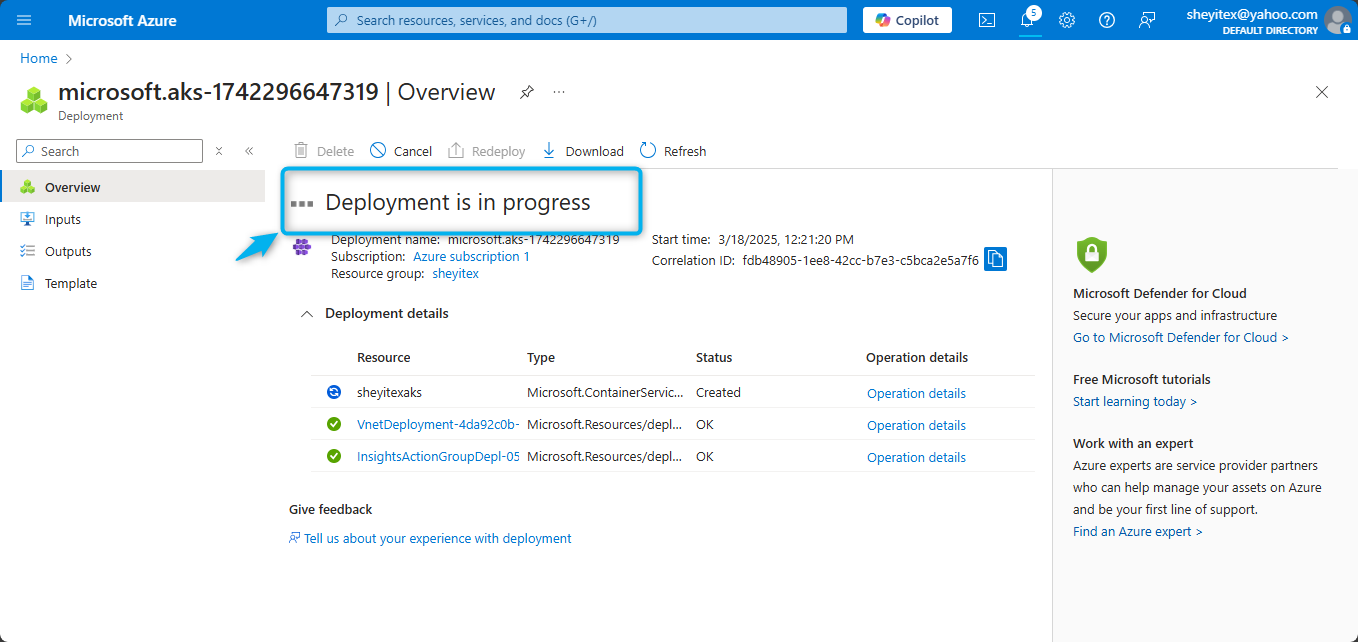Open the more options ellipsis beside Overview
This screenshot has width=1358, height=642.
tap(559, 92)
